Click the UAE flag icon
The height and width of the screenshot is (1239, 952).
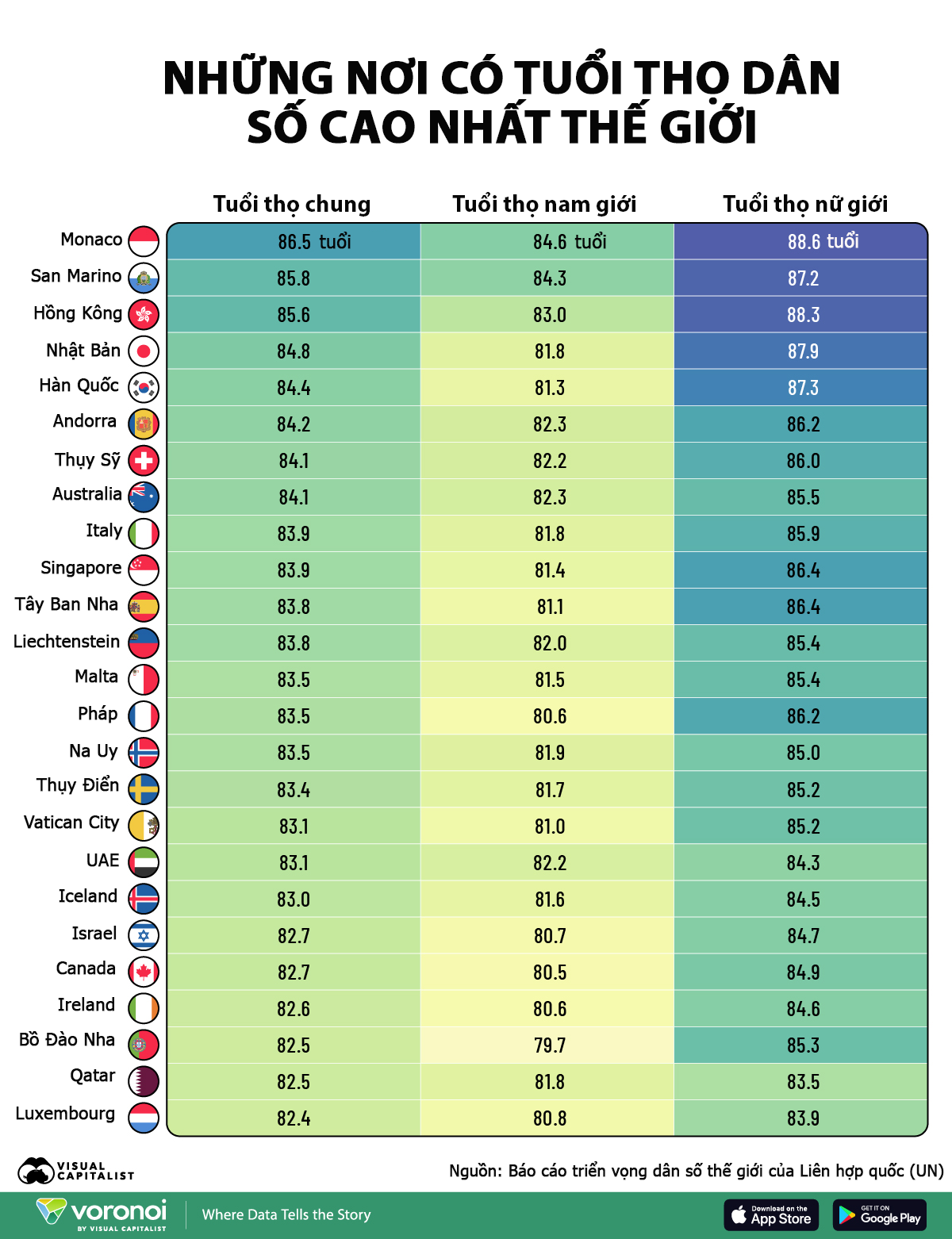(x=144, y=862)
